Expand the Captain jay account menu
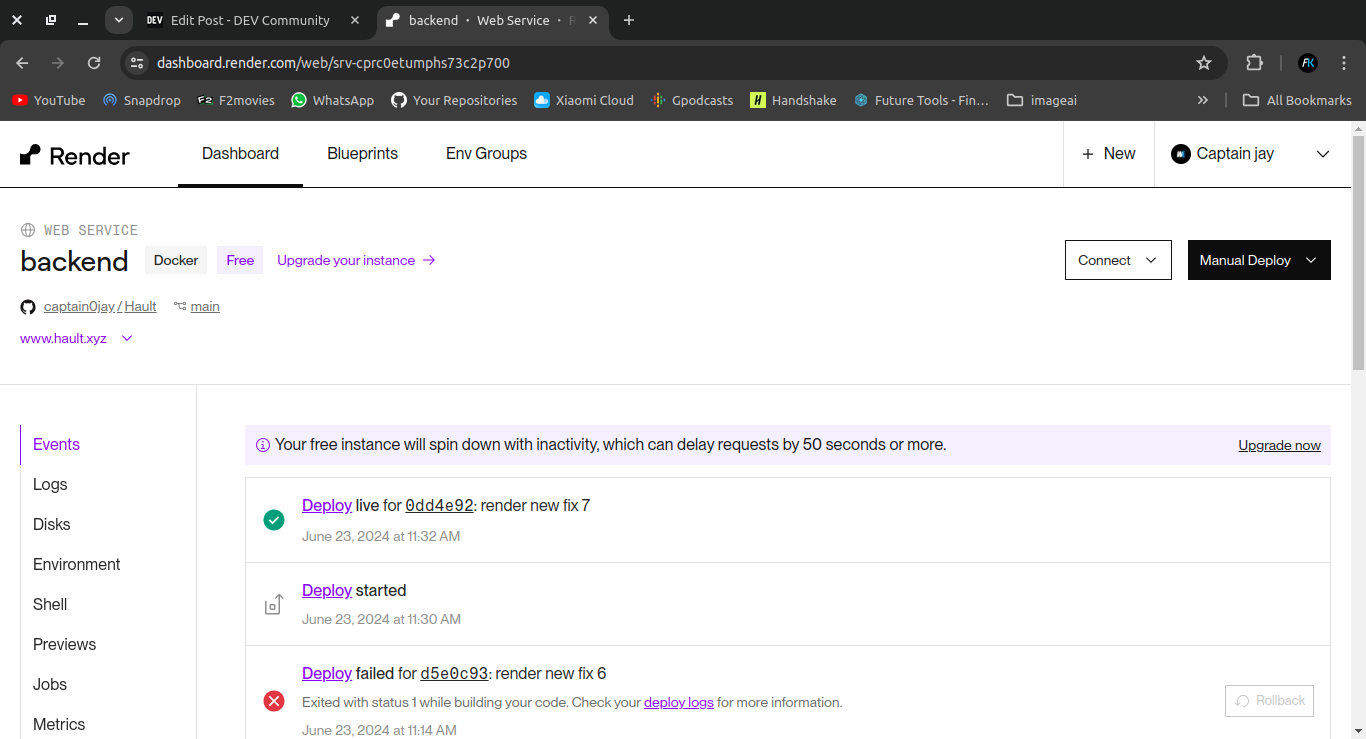This screenshot has height=739, width=1366. pyautogui.click(x=1323, y=154)
